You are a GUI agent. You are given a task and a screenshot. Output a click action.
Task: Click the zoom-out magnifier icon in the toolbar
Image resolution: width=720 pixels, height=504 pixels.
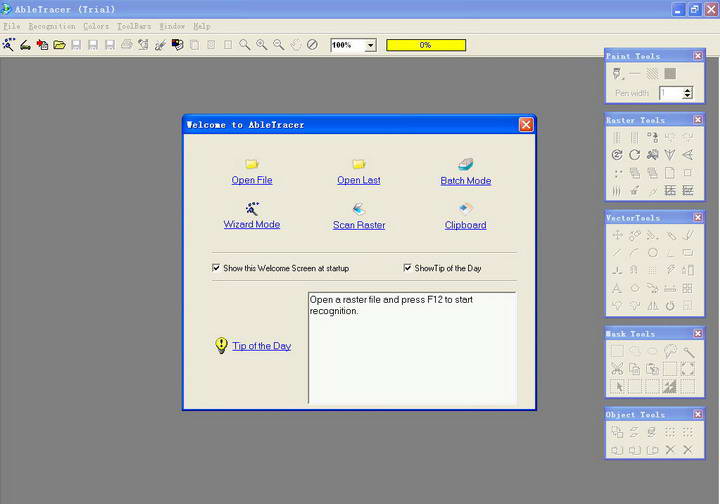(279, 45)
